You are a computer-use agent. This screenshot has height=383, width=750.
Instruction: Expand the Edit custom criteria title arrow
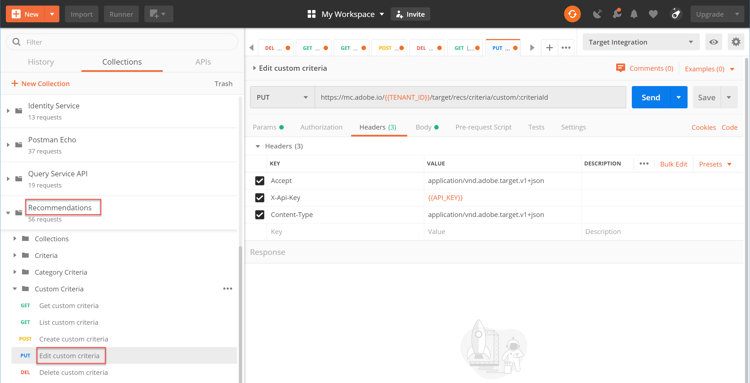(x=254, y=68)
